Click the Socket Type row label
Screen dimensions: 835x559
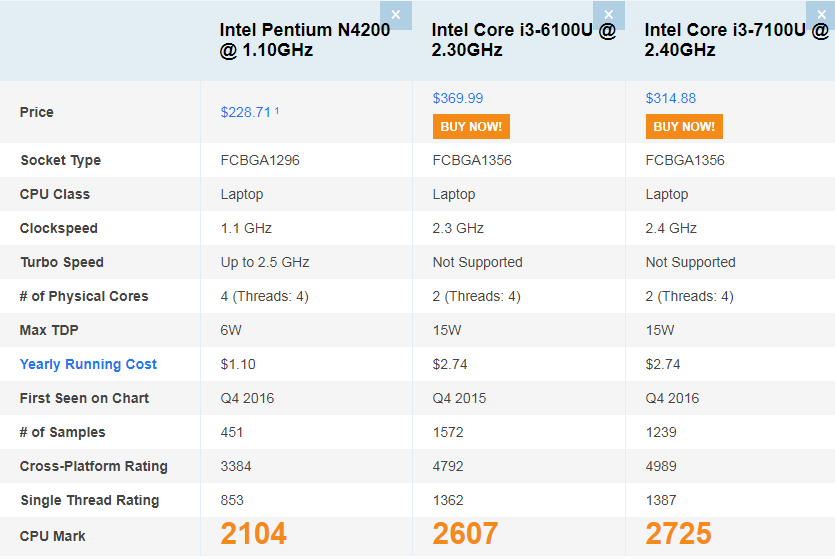[x=60, y=160]
